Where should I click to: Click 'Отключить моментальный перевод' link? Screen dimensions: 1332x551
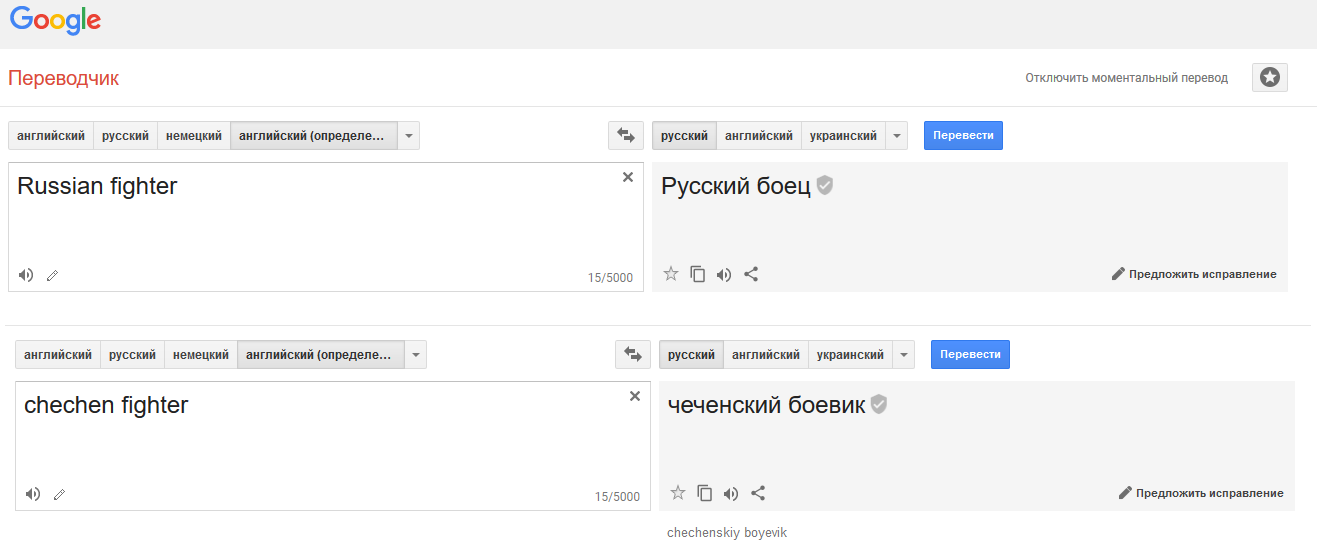tap(1126, 78)
